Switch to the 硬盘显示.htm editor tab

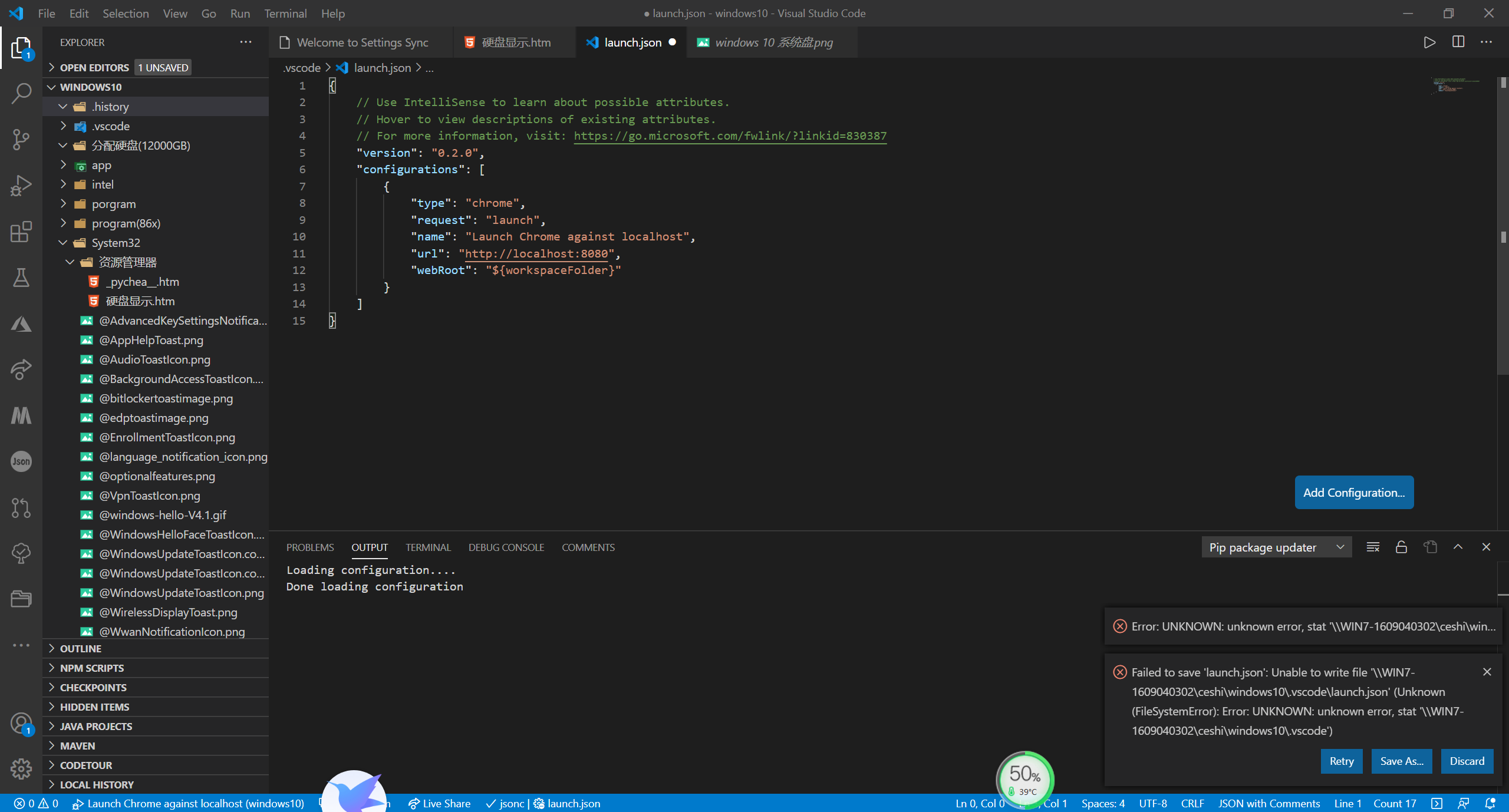point(515,42)
